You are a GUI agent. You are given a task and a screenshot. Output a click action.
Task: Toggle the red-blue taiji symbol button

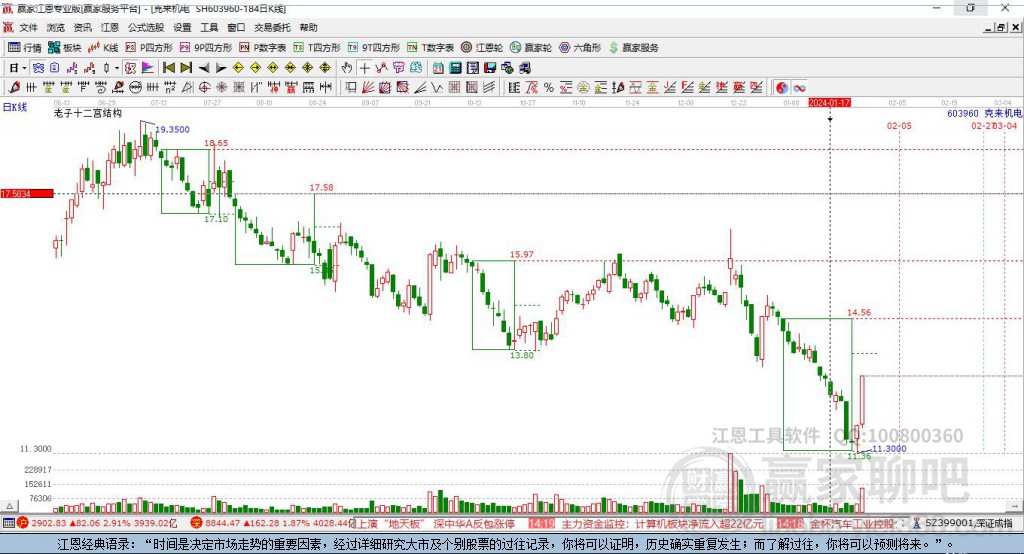point(782,88)
